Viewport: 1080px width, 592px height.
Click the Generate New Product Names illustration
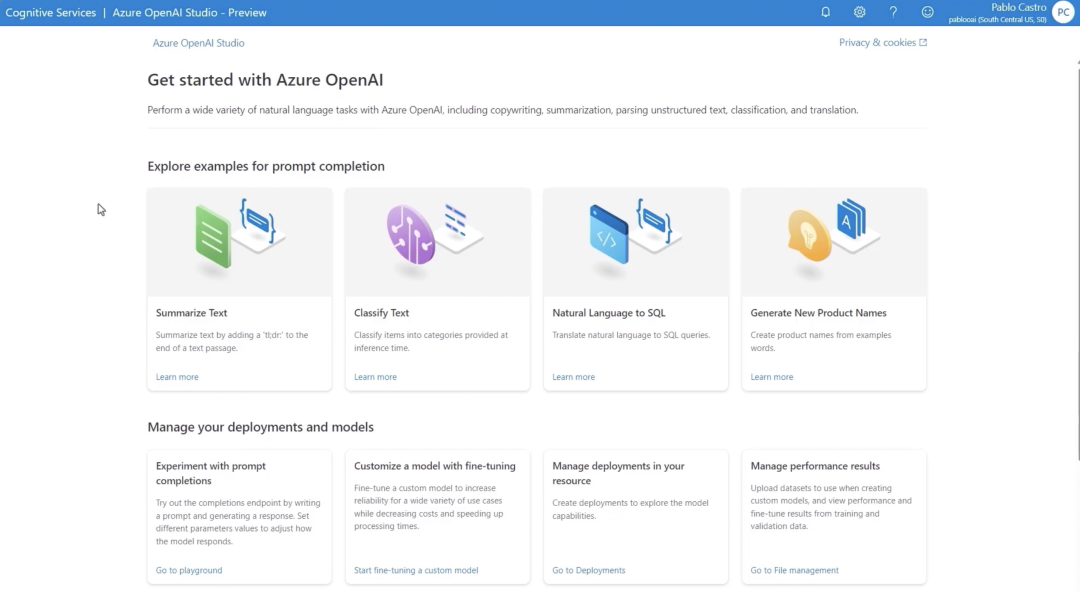(834, 242)
